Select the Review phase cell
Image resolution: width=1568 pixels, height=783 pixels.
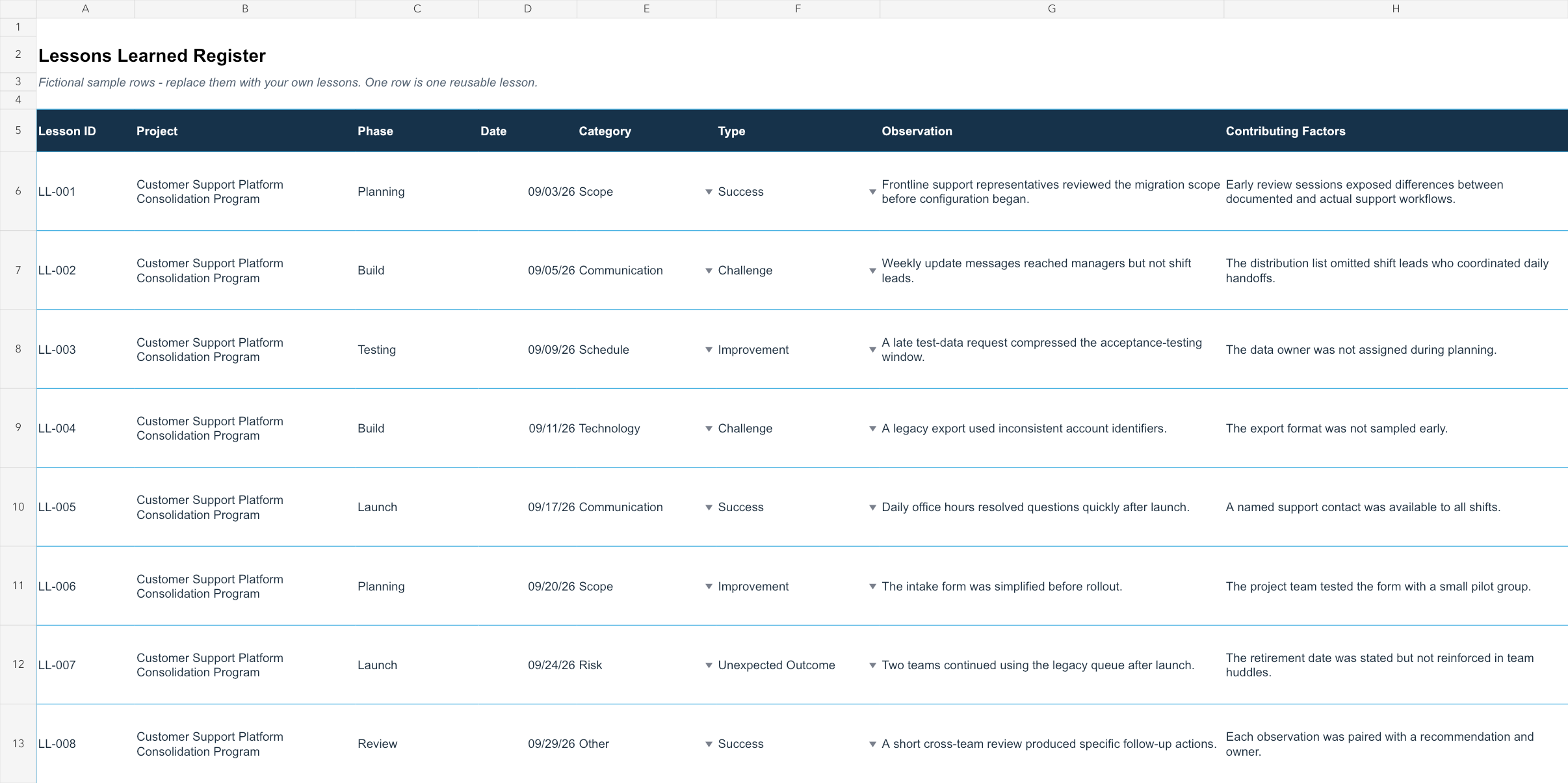(417, 744)
